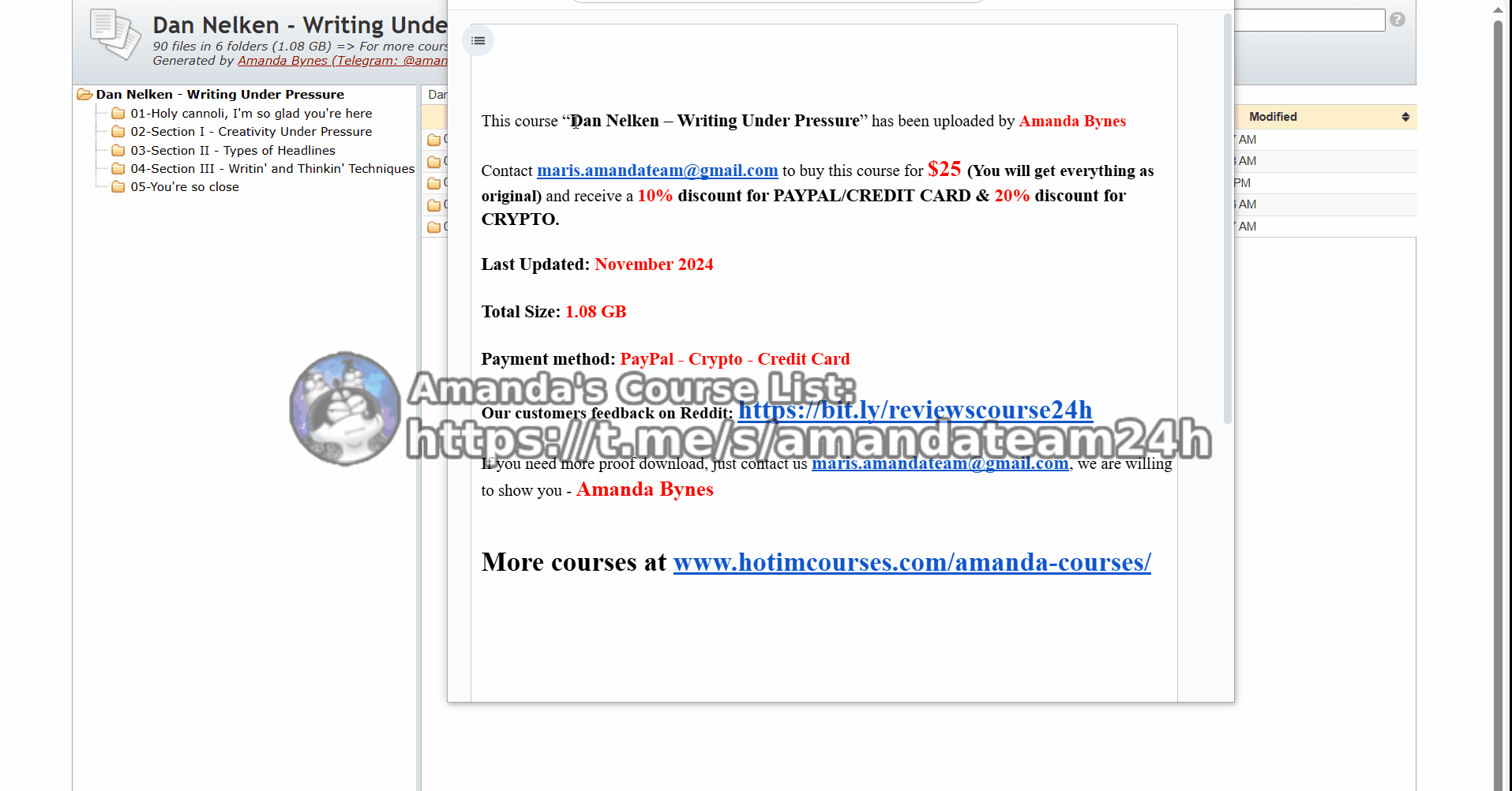Open folder 01-Holy cannoli in tree
This screenshot has height=791, width=1512.
click(x=251, y=114)
